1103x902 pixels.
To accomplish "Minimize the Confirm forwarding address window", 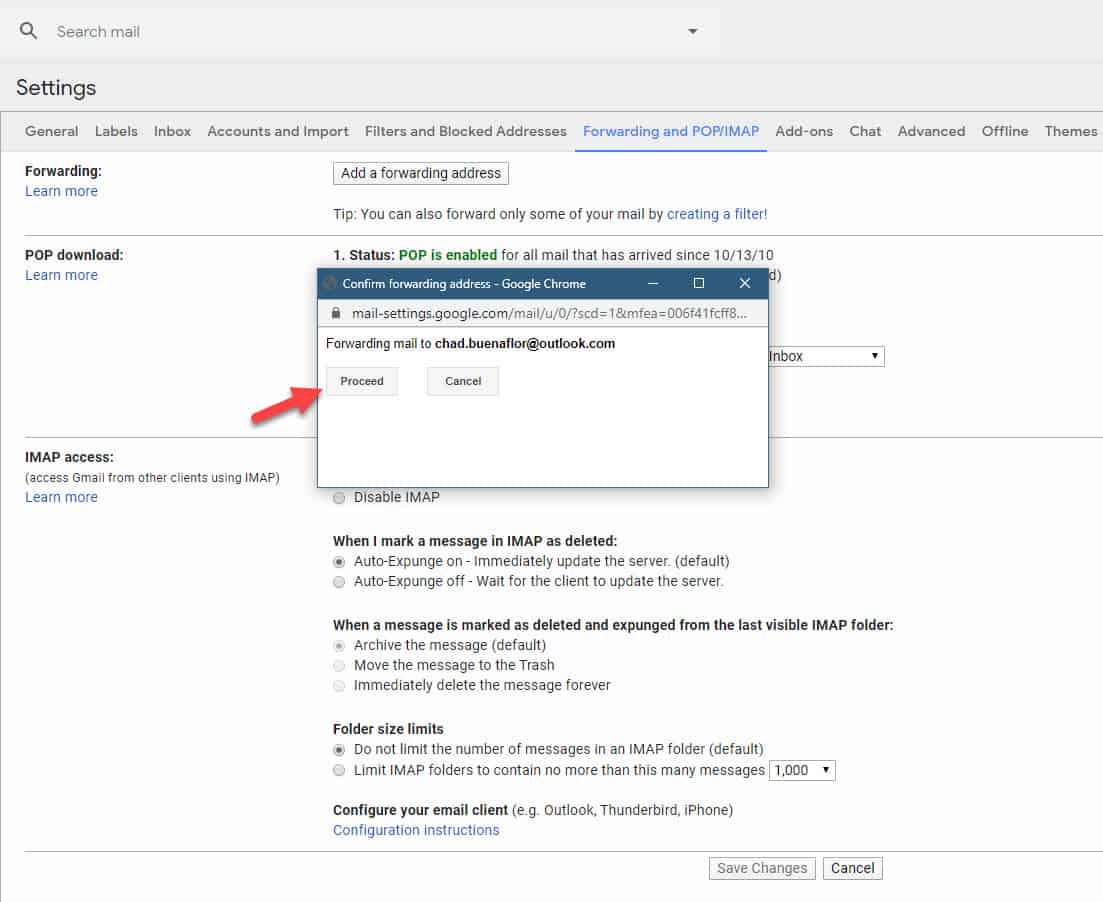I will point(653,283).
